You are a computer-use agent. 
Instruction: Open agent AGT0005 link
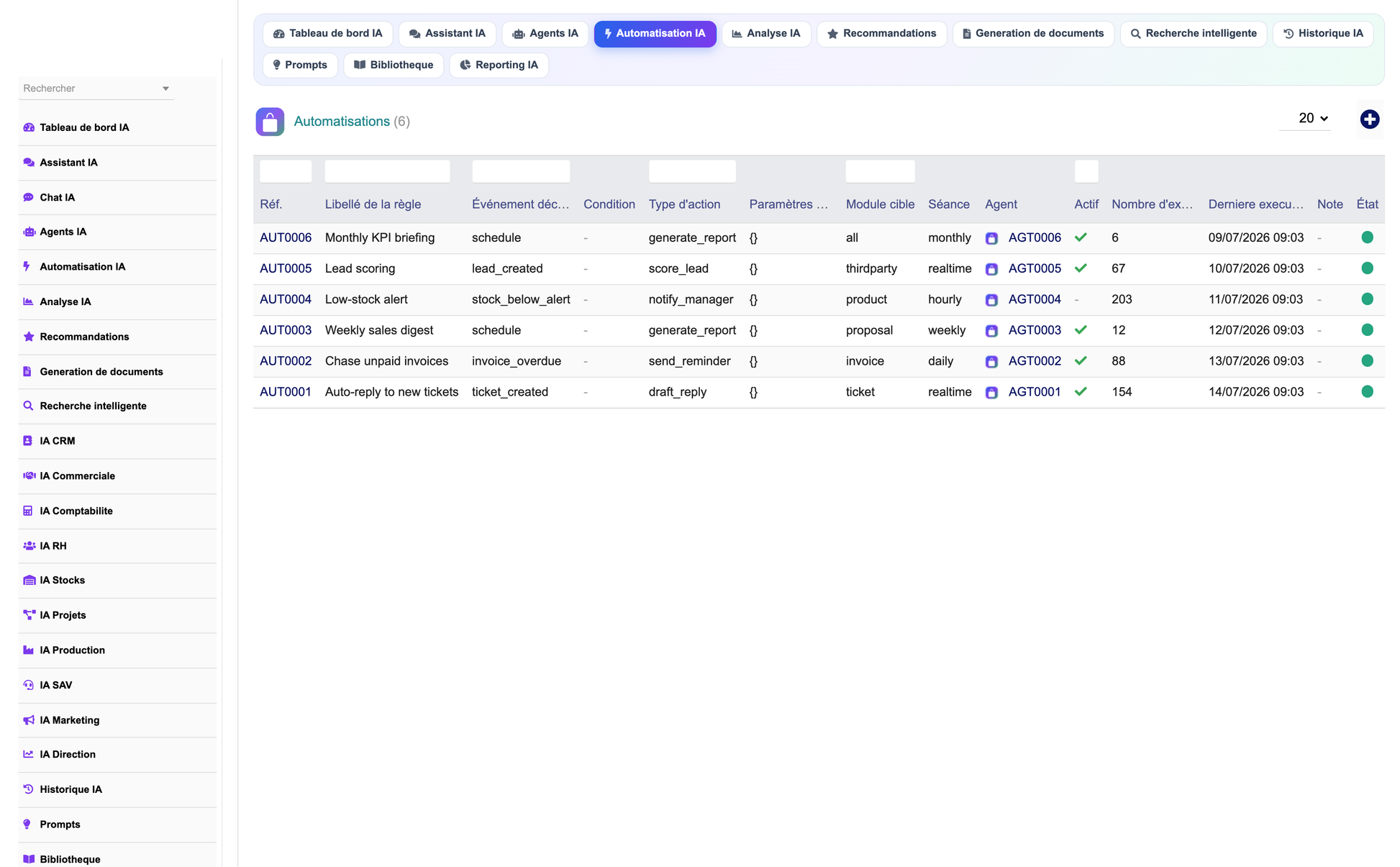[1035, 268]
